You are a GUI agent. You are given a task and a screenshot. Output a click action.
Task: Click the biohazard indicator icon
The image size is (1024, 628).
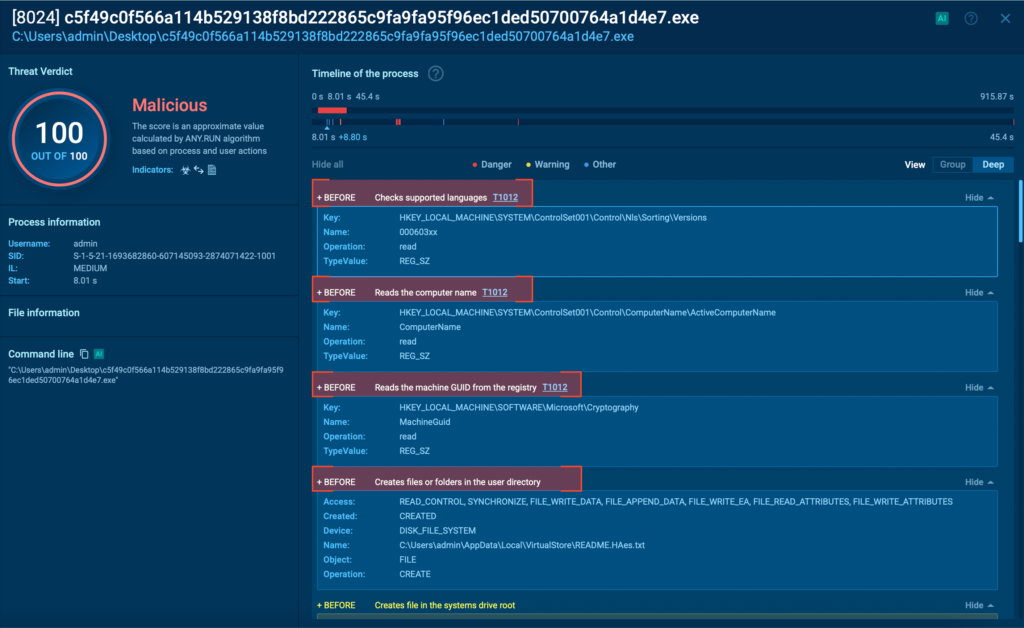(x=185, y=171)
